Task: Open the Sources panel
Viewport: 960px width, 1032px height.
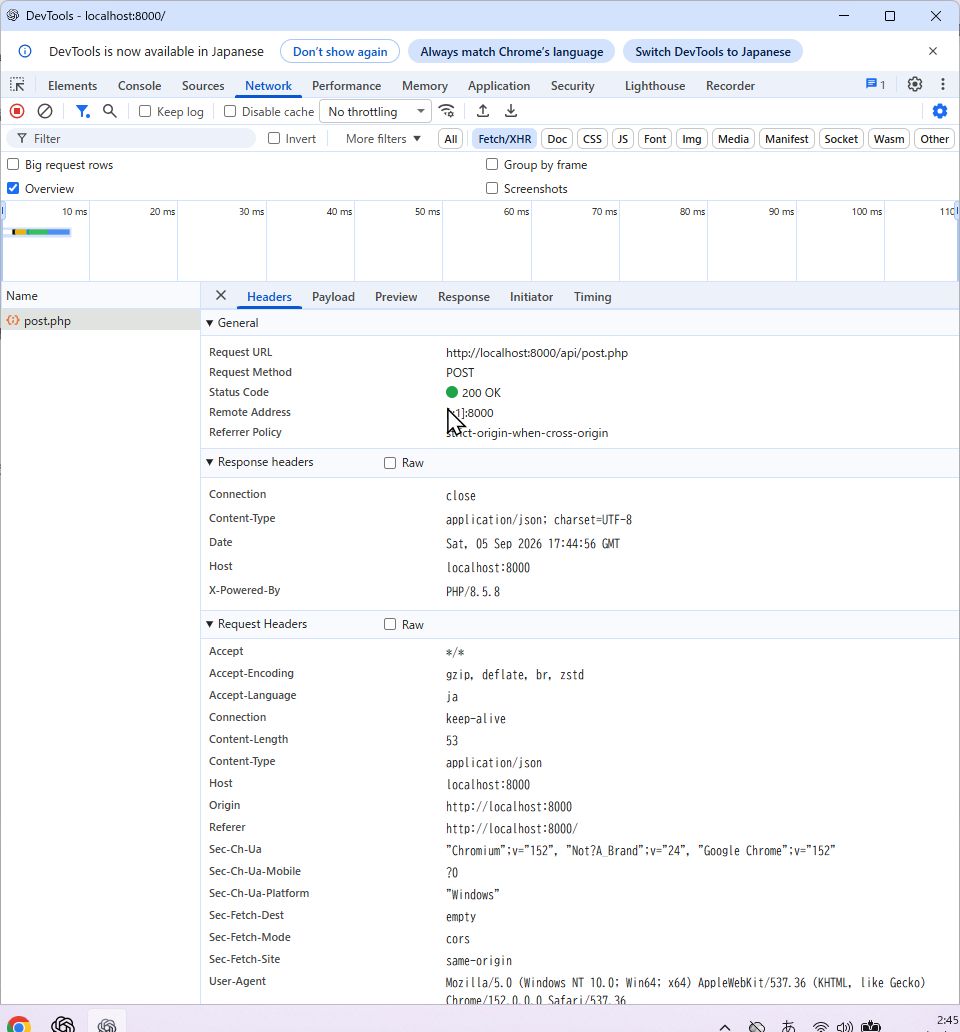Action: coord(203,86)
